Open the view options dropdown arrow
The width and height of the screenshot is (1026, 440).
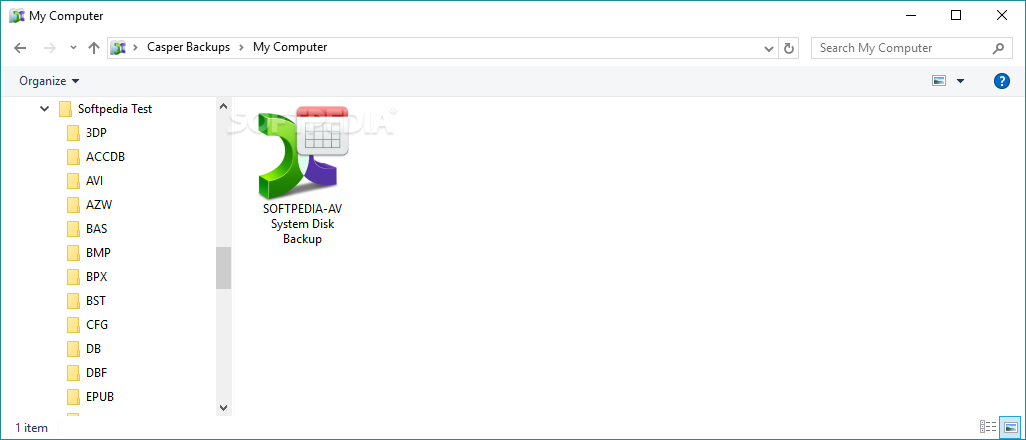(960, 81)
